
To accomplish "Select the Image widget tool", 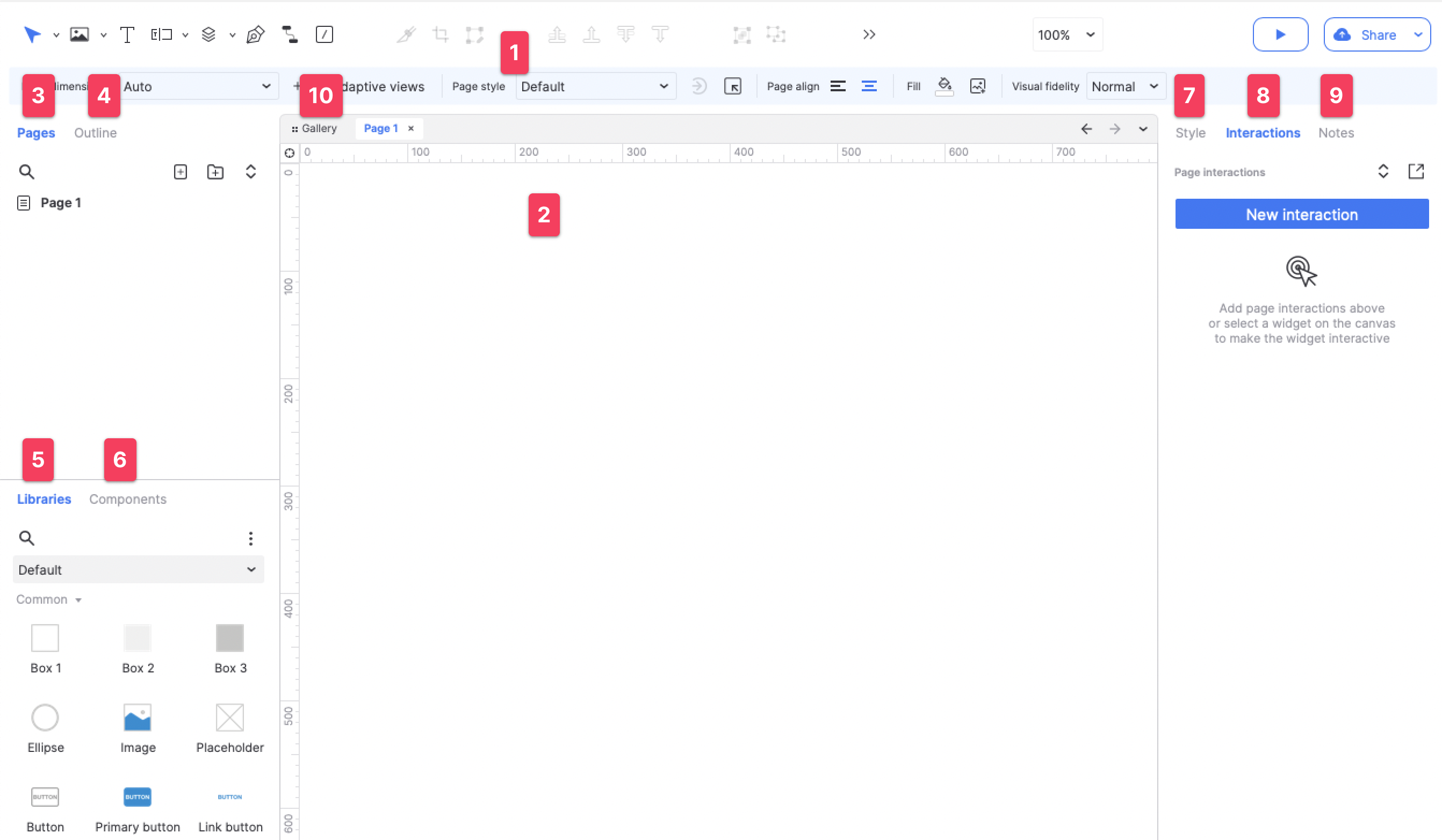I will click(78, 34).
